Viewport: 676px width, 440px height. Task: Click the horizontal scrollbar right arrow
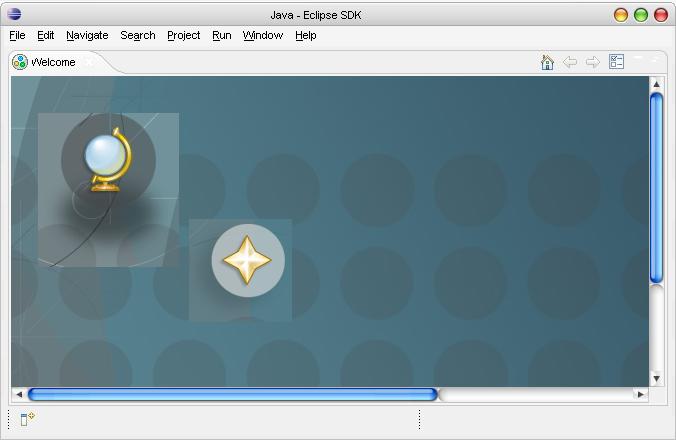(x=641, y=394)
